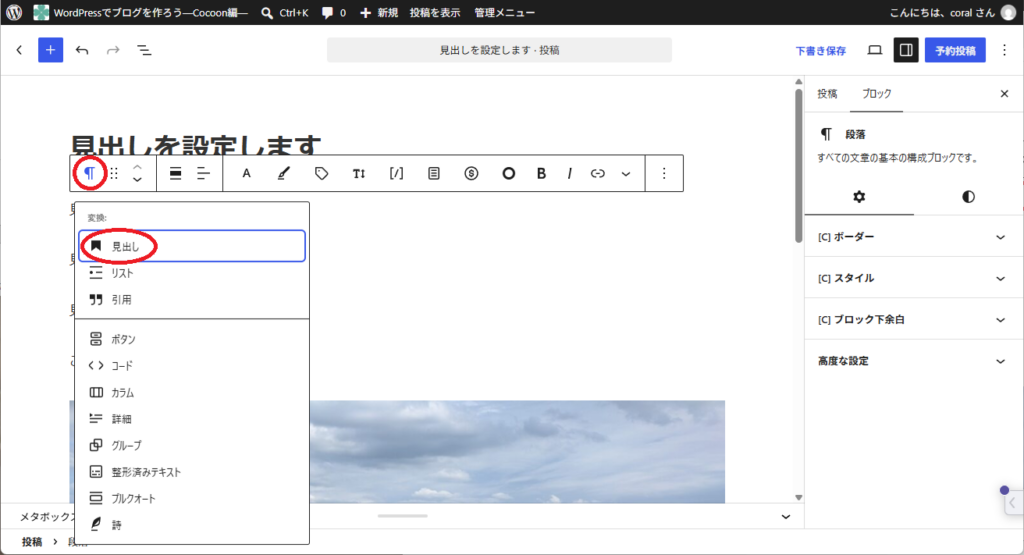Expand the [C] ブロック下余白 panel
Viewport: 1024px width, 555px height.
click(x=913, y=319)
